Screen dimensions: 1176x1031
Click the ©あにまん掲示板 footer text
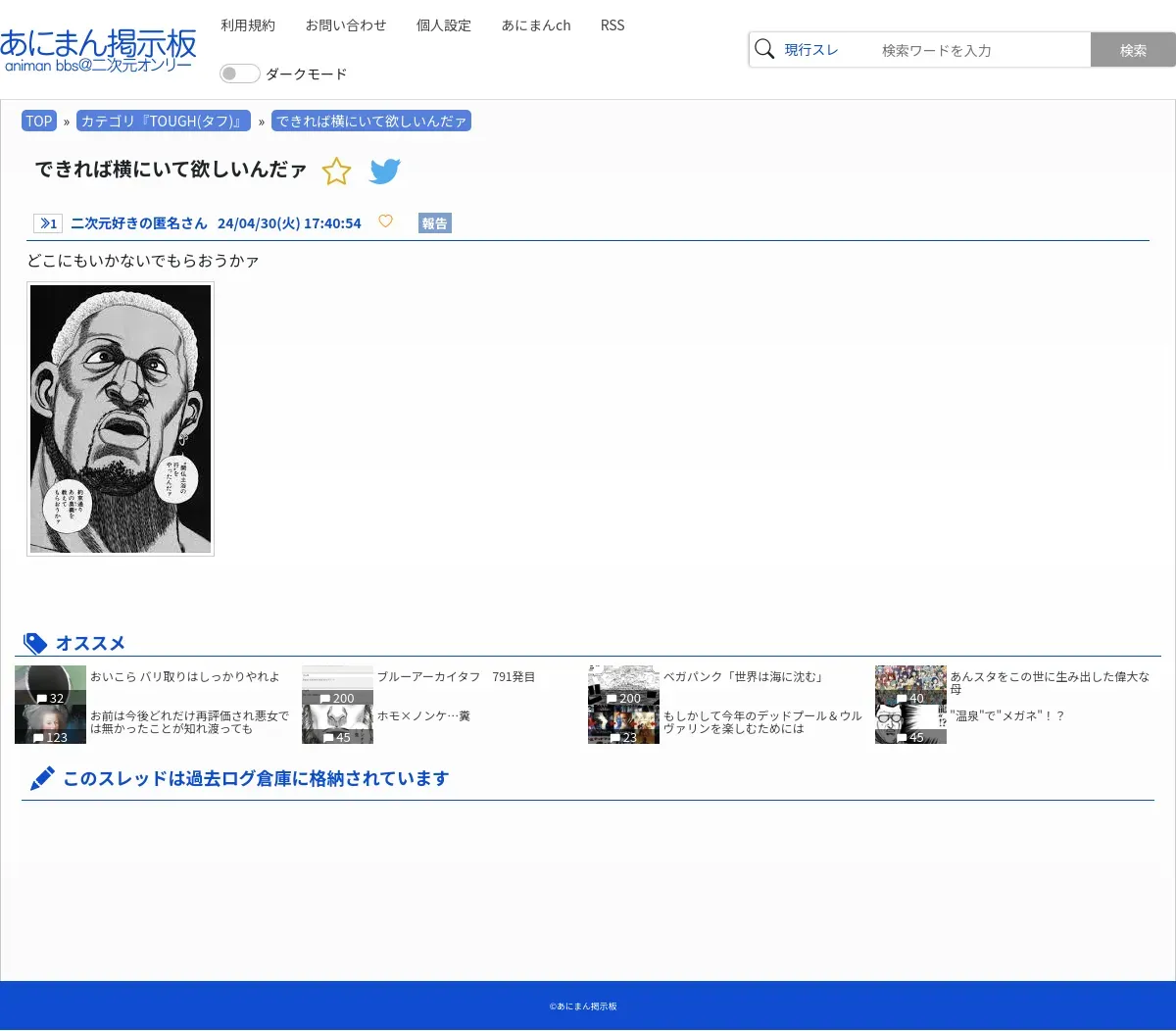[583, 1006]
